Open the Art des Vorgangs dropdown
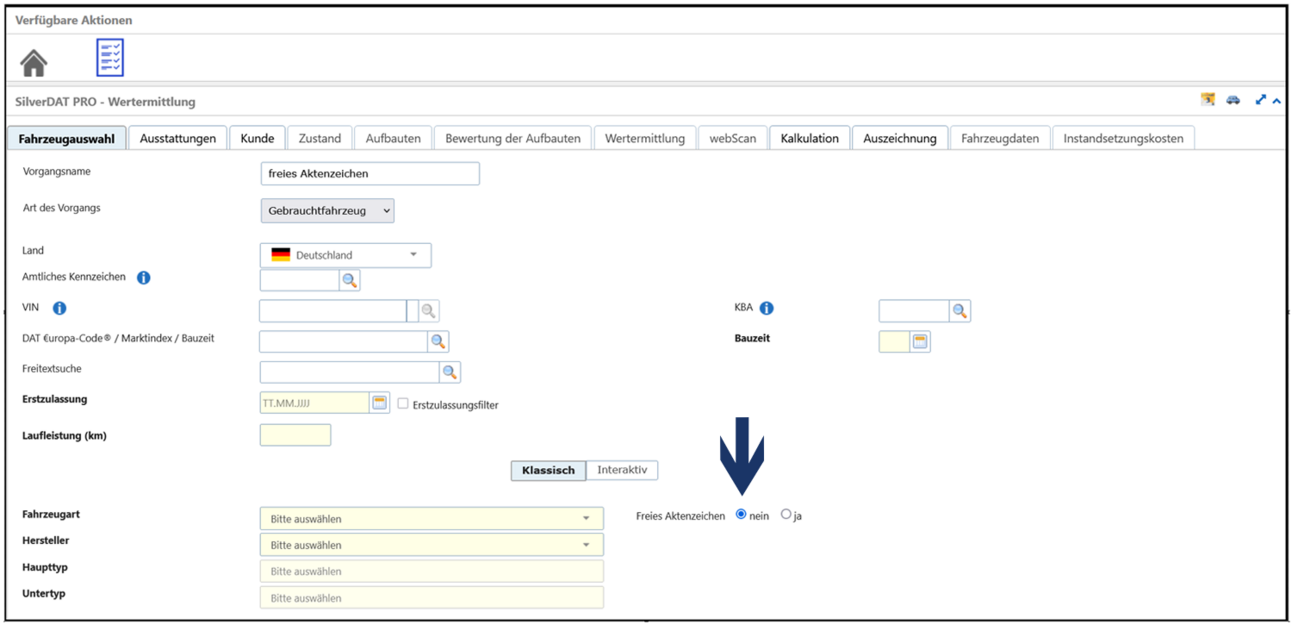1292x625 pixels. click(327, 211)
